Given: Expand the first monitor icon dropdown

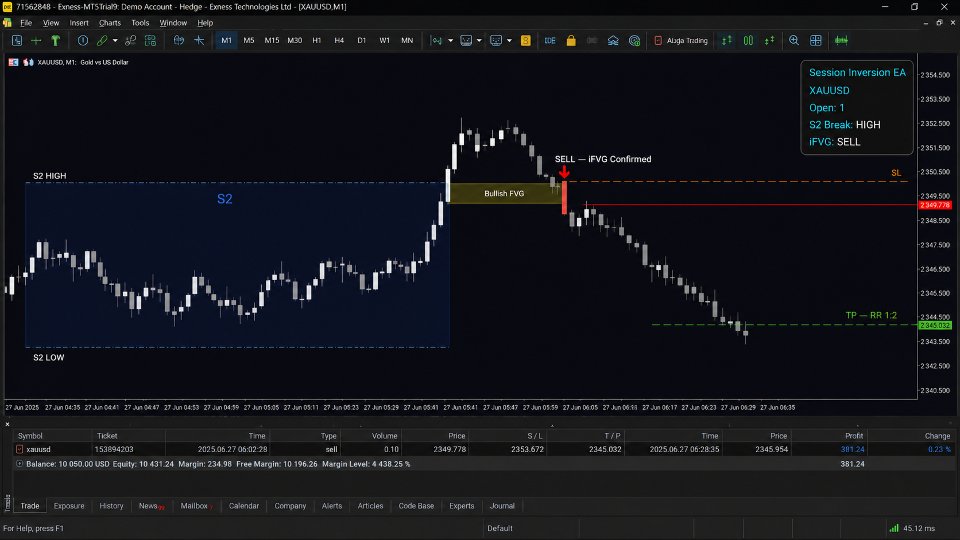Looking at the screenshot, I should (479, 40).
